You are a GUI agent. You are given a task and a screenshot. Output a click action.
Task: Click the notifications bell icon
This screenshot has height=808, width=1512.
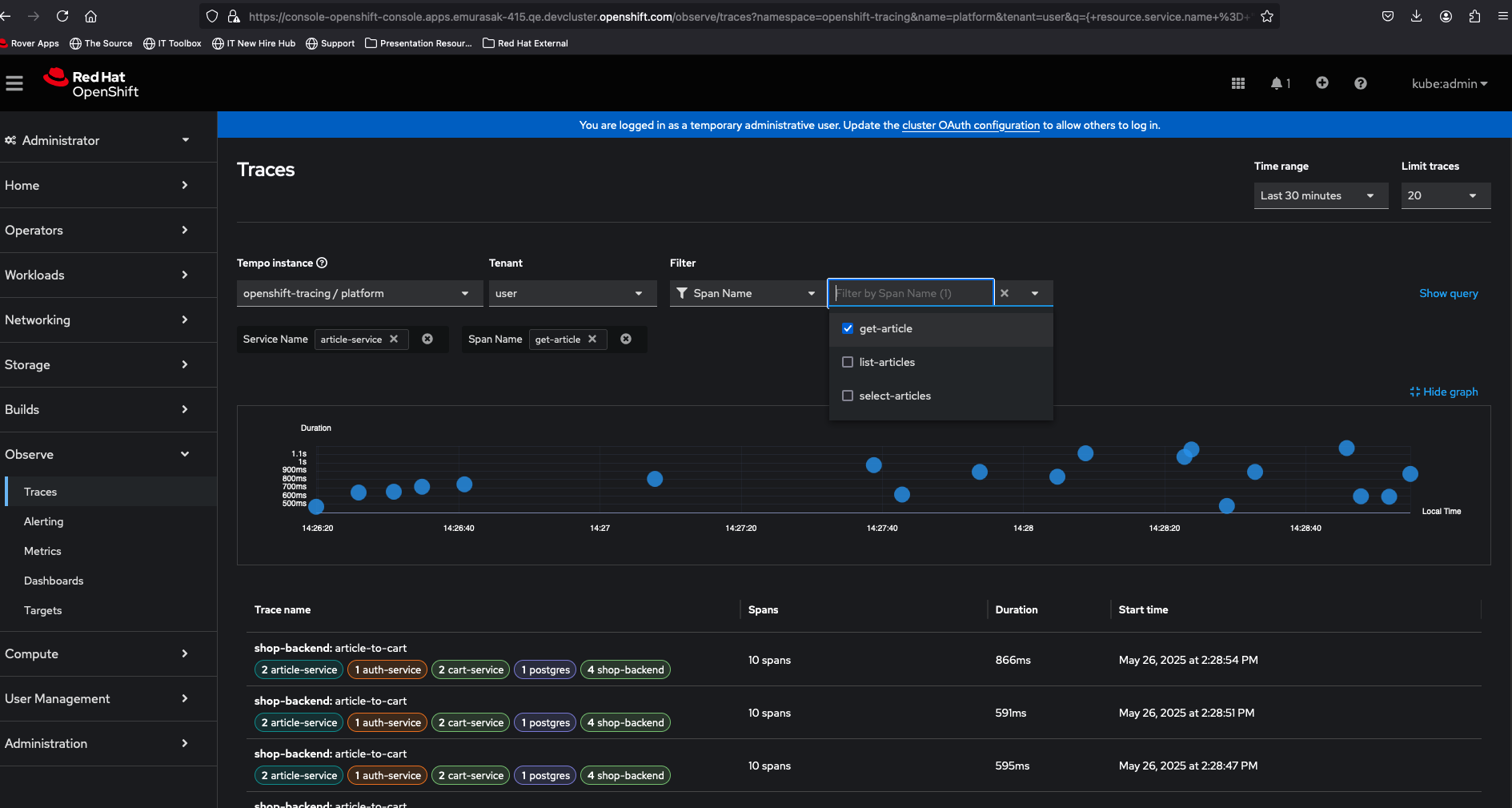coord(1277,83)
